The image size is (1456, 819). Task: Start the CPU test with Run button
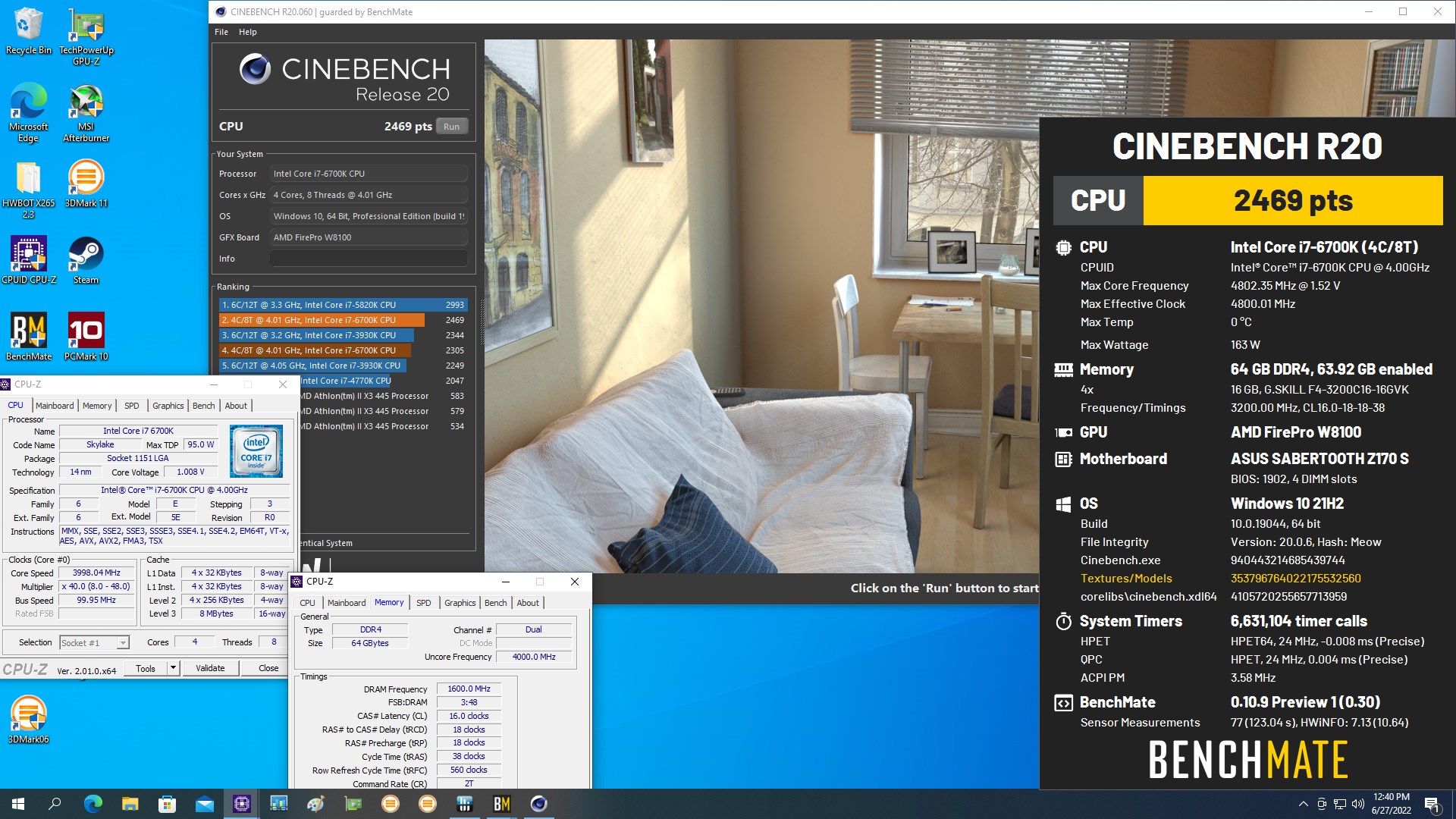(451, 127)
